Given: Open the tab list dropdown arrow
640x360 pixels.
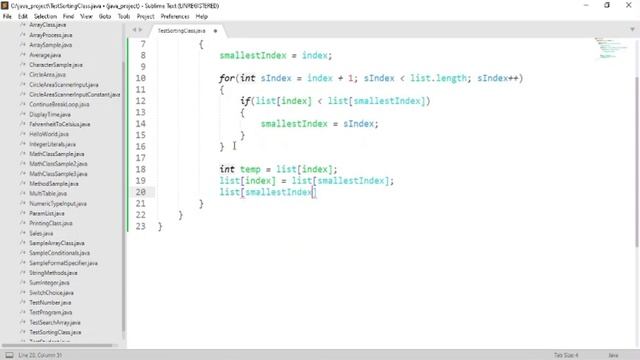Looking at the screenshot, I should (x=632, y=29).
